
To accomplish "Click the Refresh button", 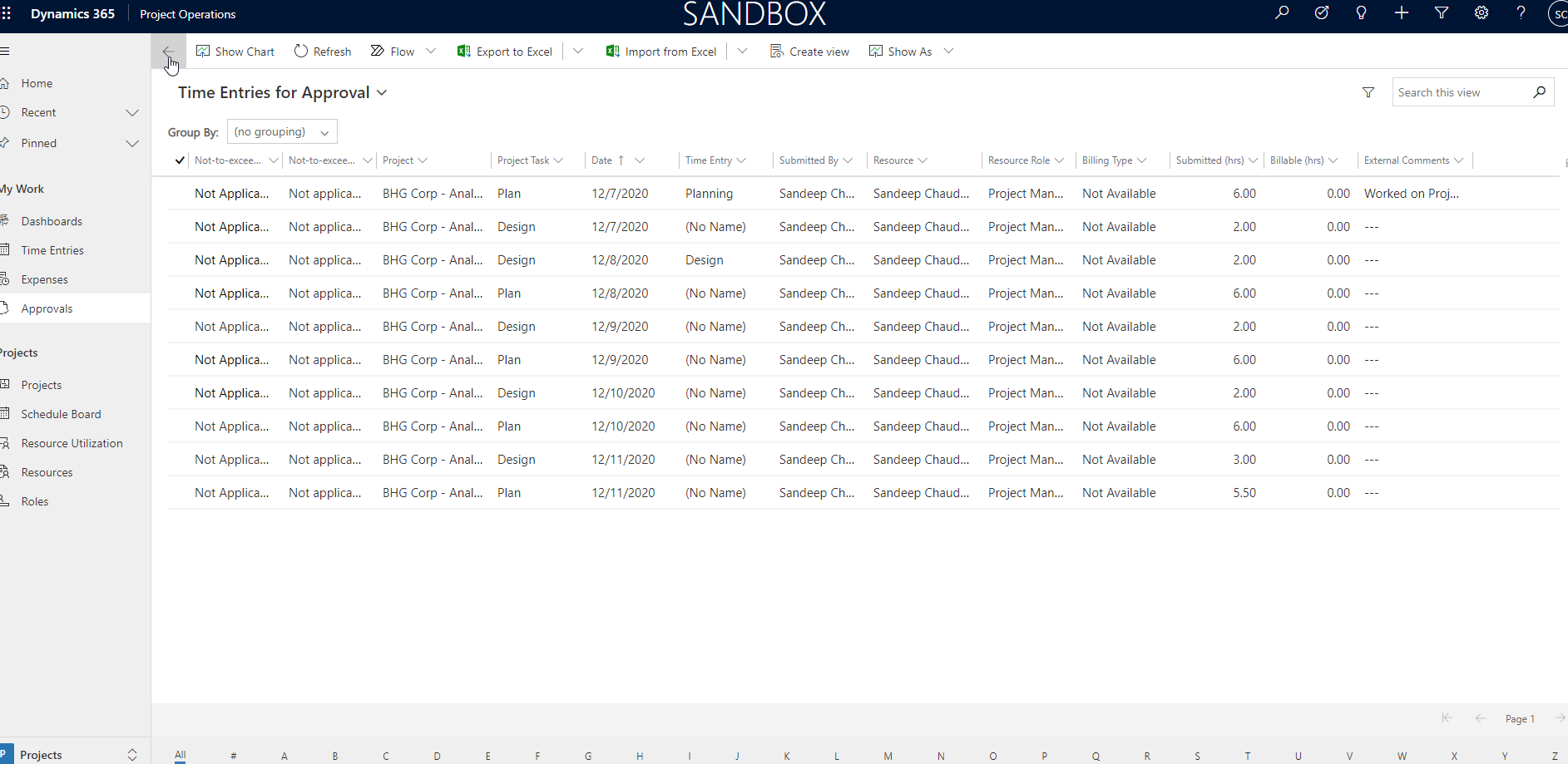I will tap(323, 52).
